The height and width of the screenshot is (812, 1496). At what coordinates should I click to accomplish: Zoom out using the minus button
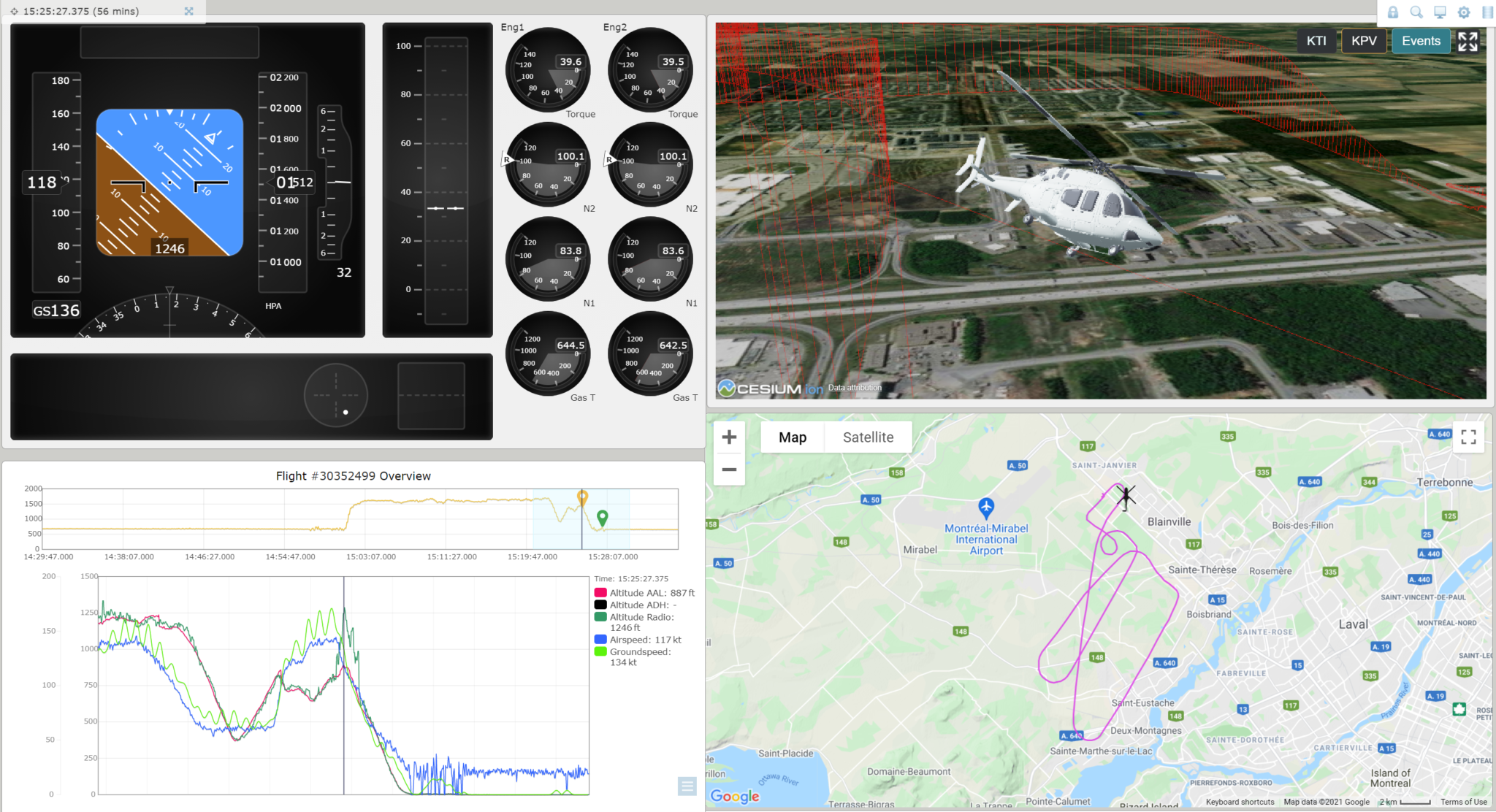click(729, 470)
